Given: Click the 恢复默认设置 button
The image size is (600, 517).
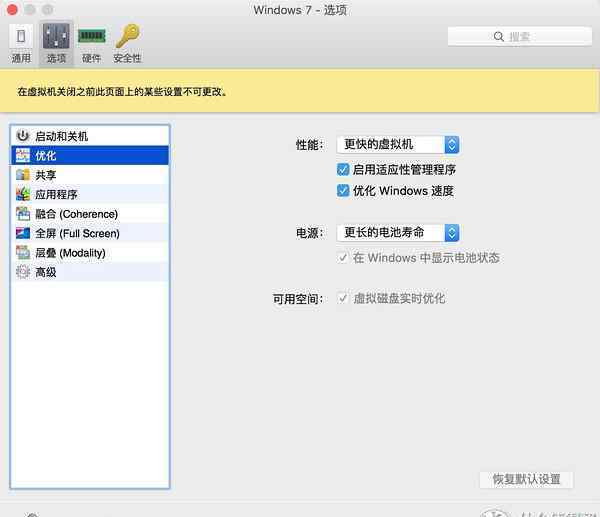Looking at the screenshot, I should pyautogui.click(x=527, y=479).
